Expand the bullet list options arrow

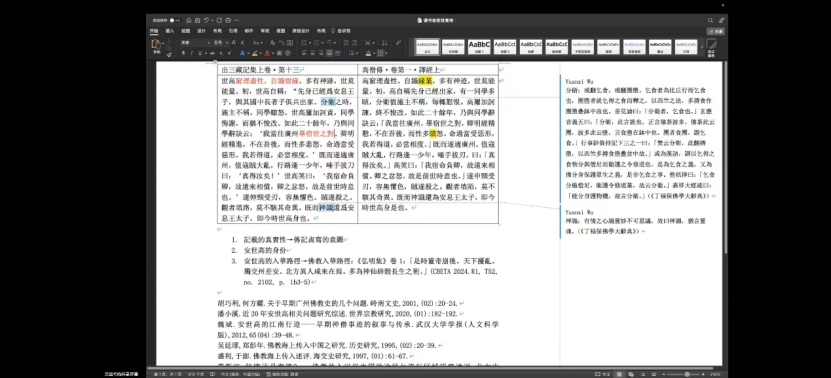(310, 42)
